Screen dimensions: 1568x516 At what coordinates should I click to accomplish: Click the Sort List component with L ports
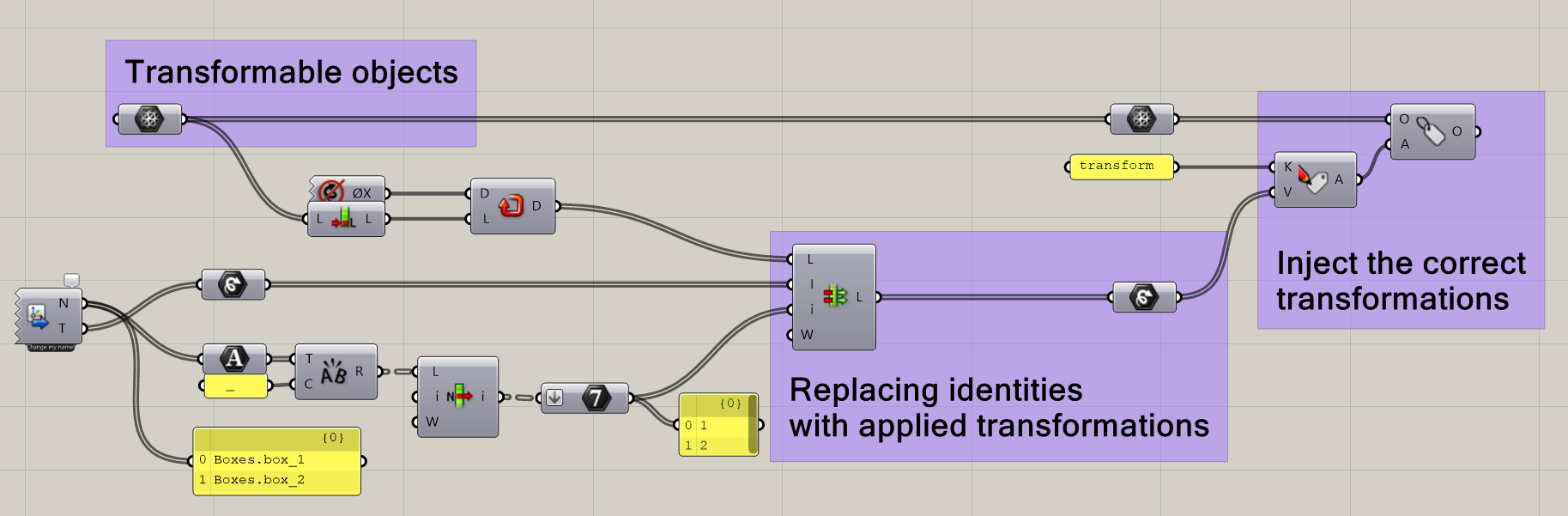(344, 219)
